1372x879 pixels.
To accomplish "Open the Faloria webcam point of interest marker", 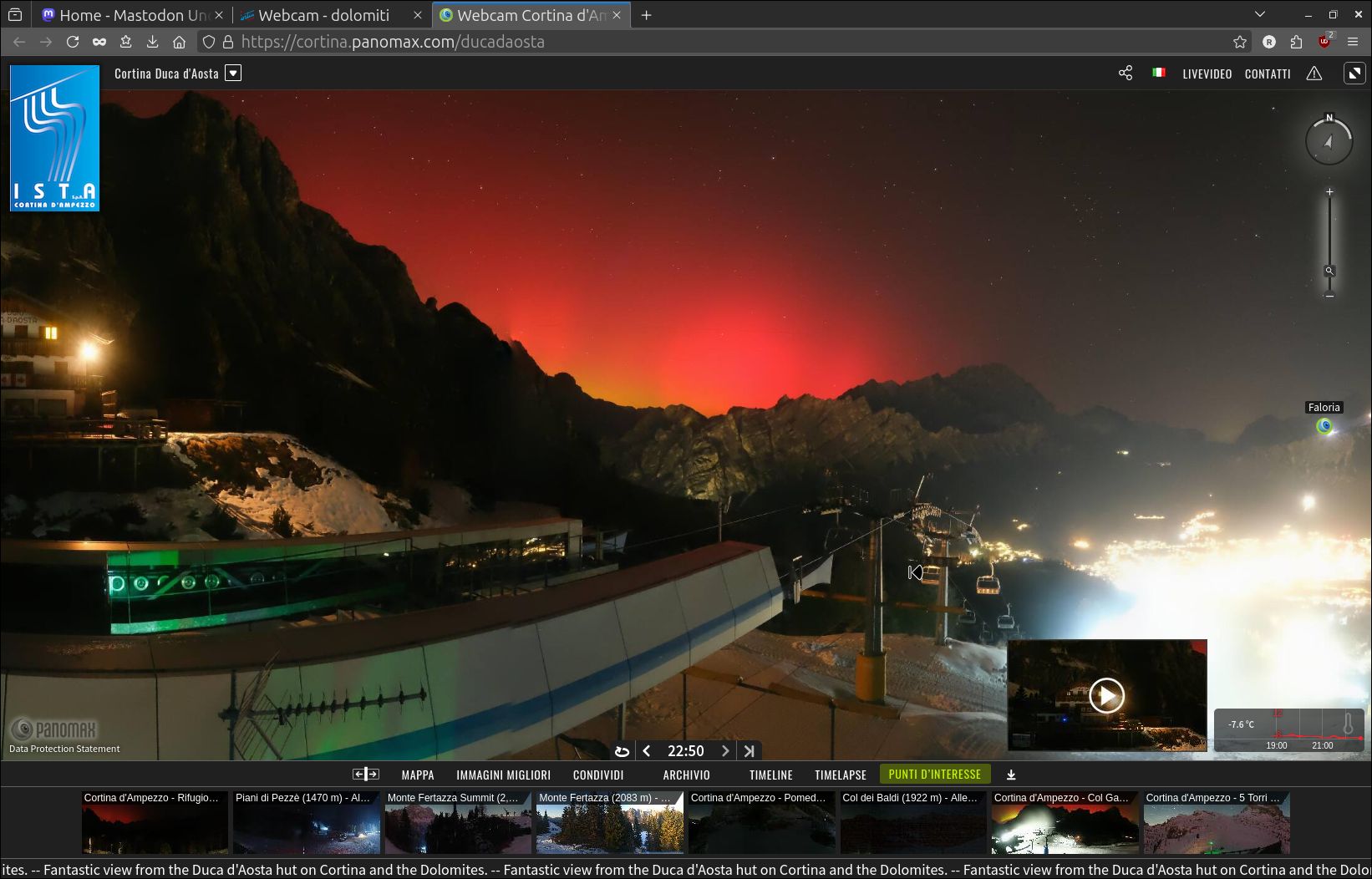I will [1325, 426].
